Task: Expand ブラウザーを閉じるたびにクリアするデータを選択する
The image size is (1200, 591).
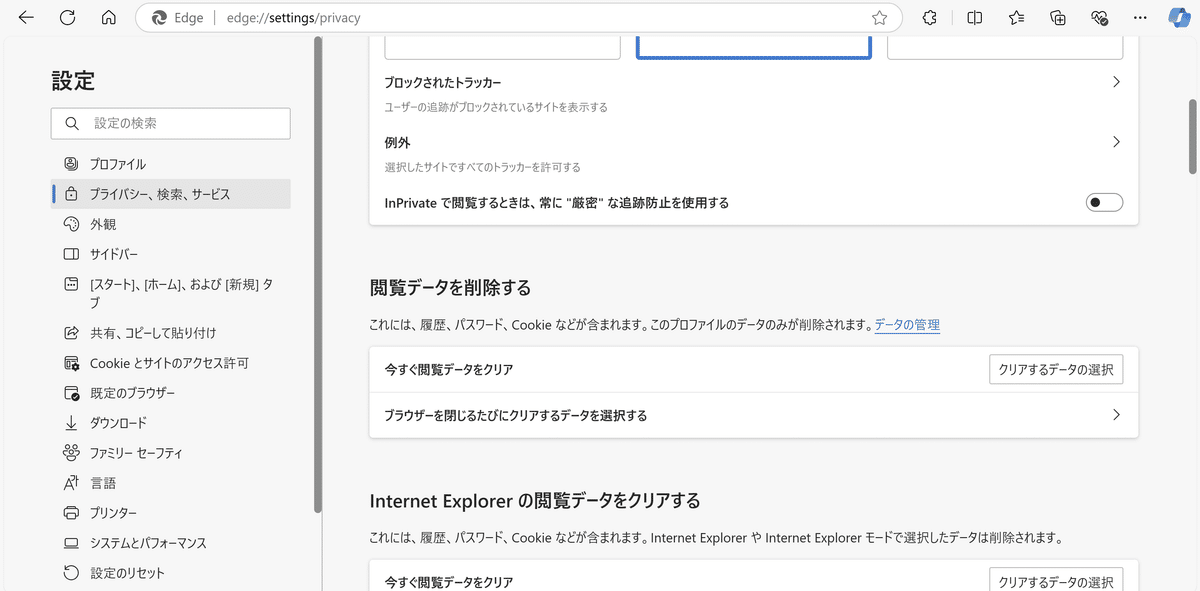Action: pyautogui.click(x=754, y=415)
